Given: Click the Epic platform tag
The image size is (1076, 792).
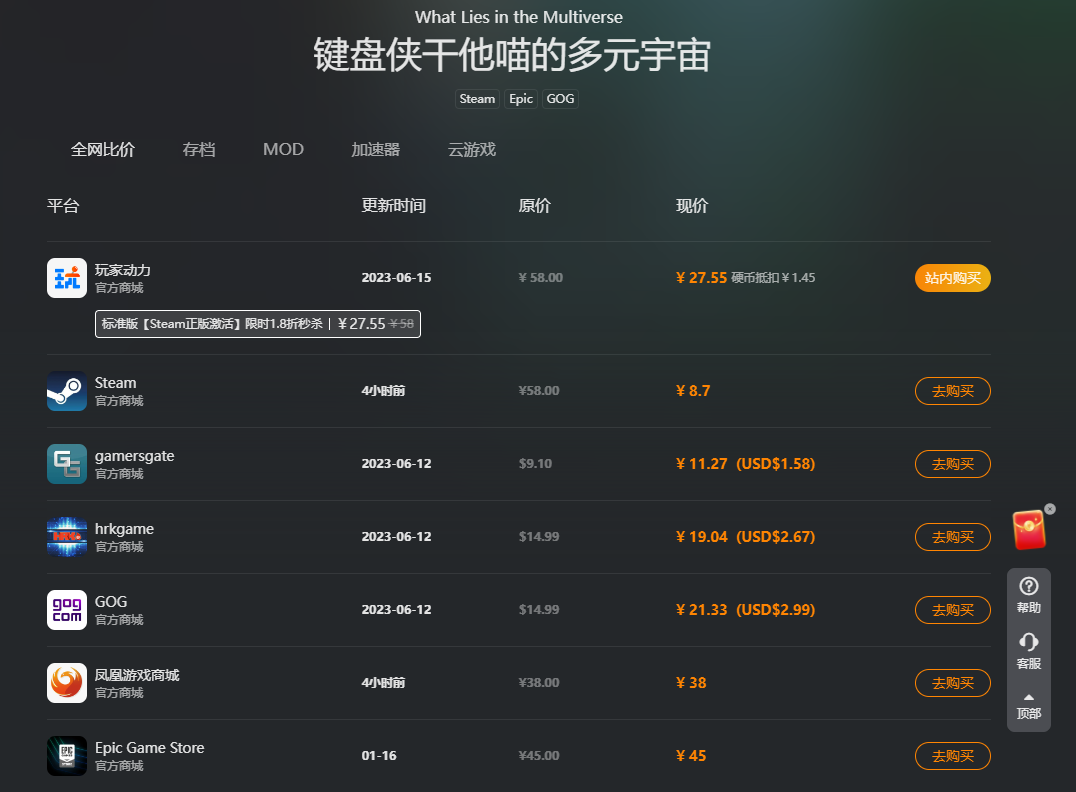Looking at the screenshot, I should [x=521, y=99].
